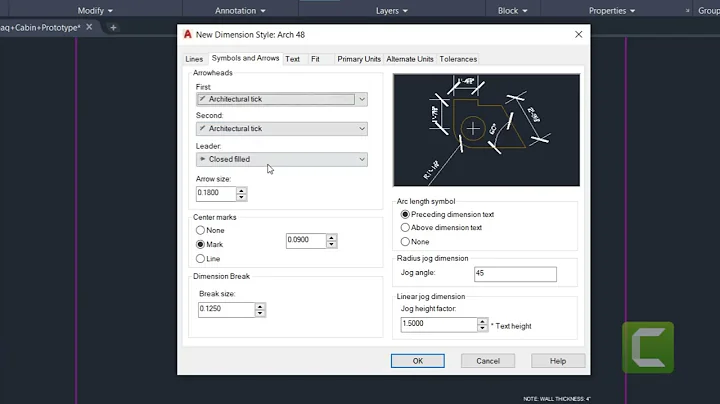Expand the Layers ribbon panel

tap(392, 11)
